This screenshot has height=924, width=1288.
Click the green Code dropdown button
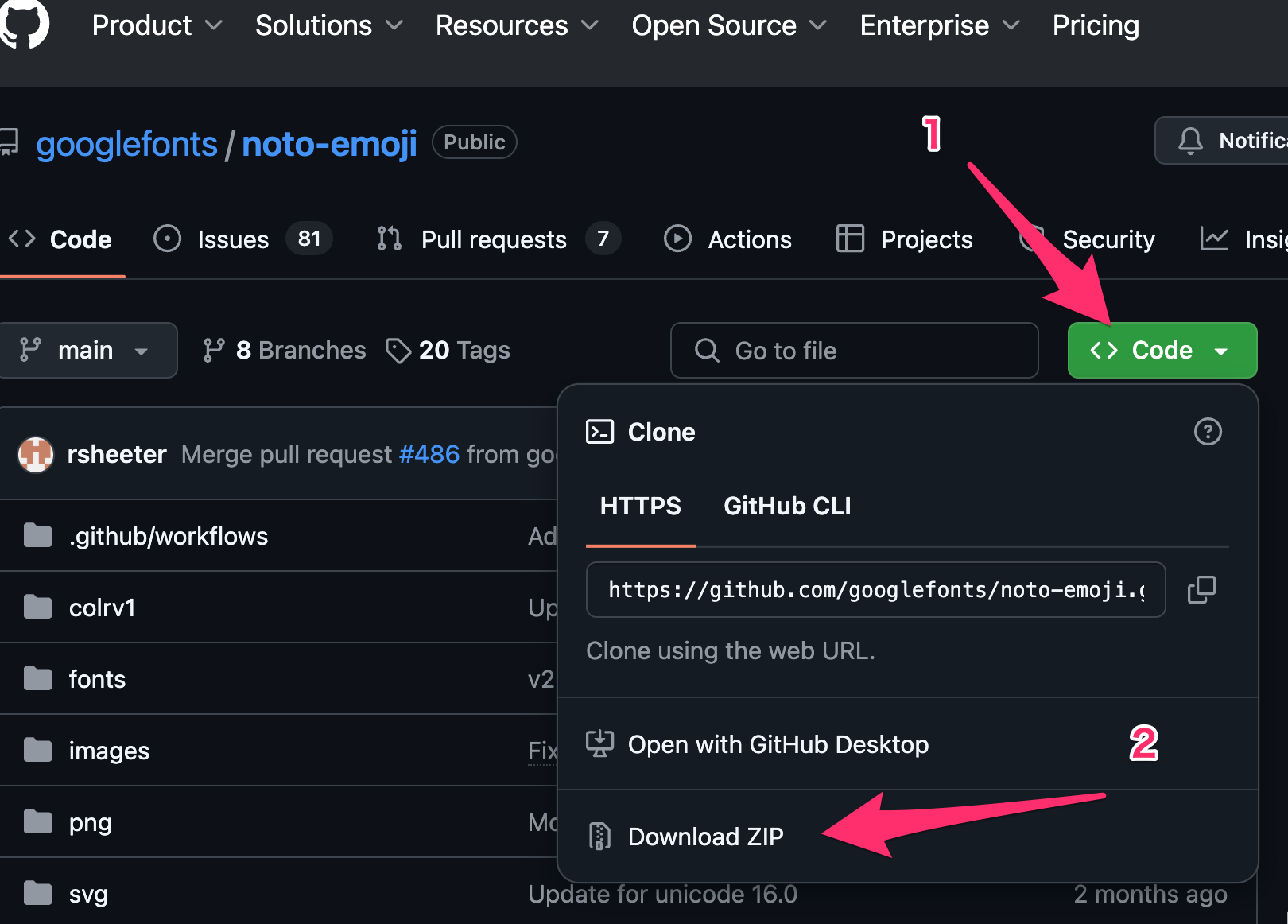(1162, 350)
